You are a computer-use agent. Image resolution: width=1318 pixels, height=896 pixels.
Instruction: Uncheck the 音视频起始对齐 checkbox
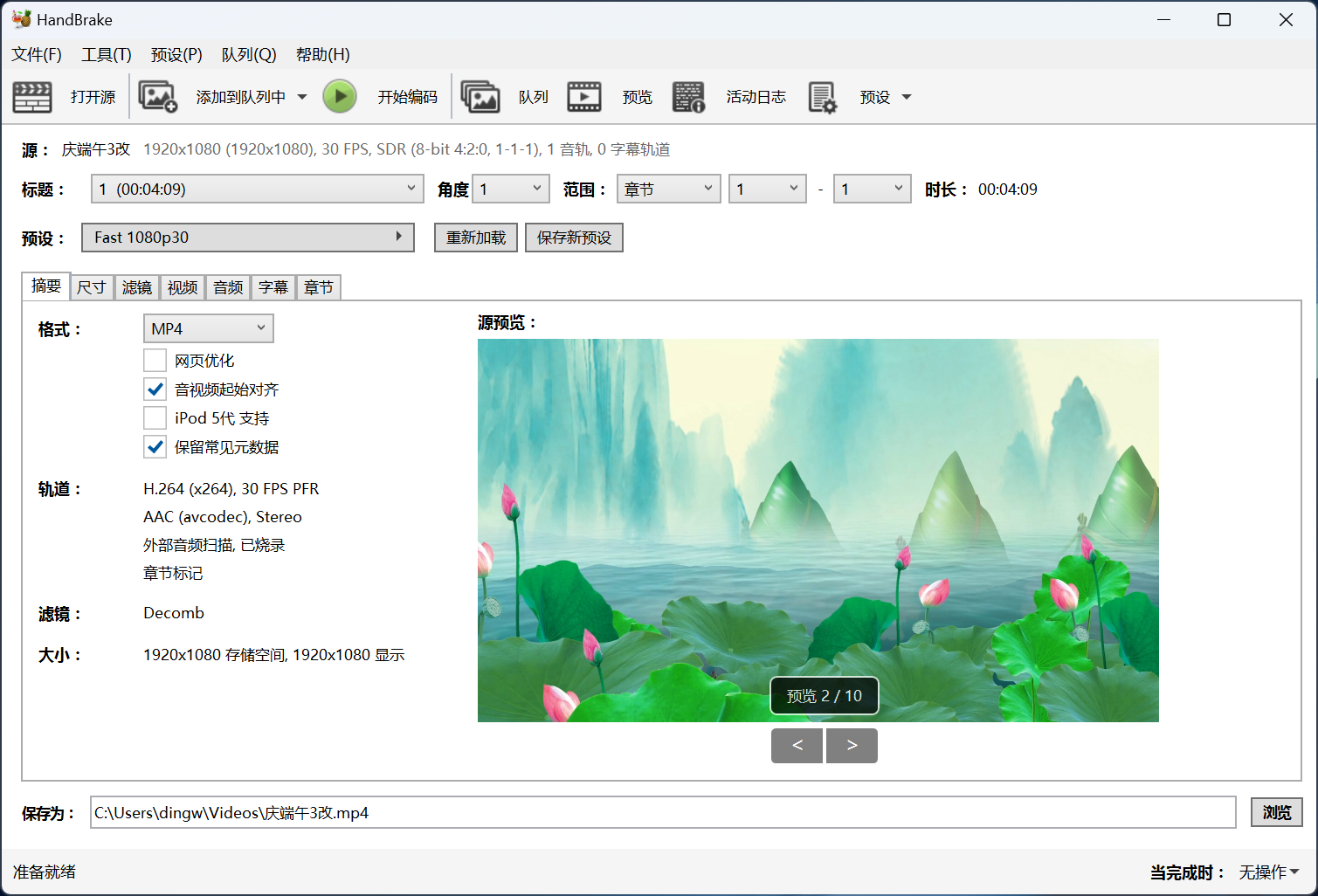[x=155, y=389]
